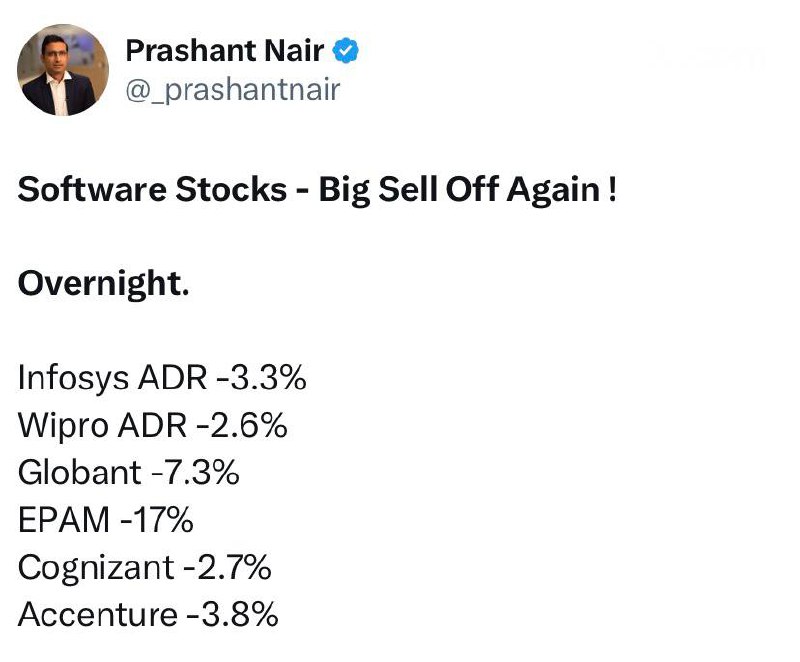Click the blue verified badge icon
This screenshot has width=800, height=662.
(347, 50)
